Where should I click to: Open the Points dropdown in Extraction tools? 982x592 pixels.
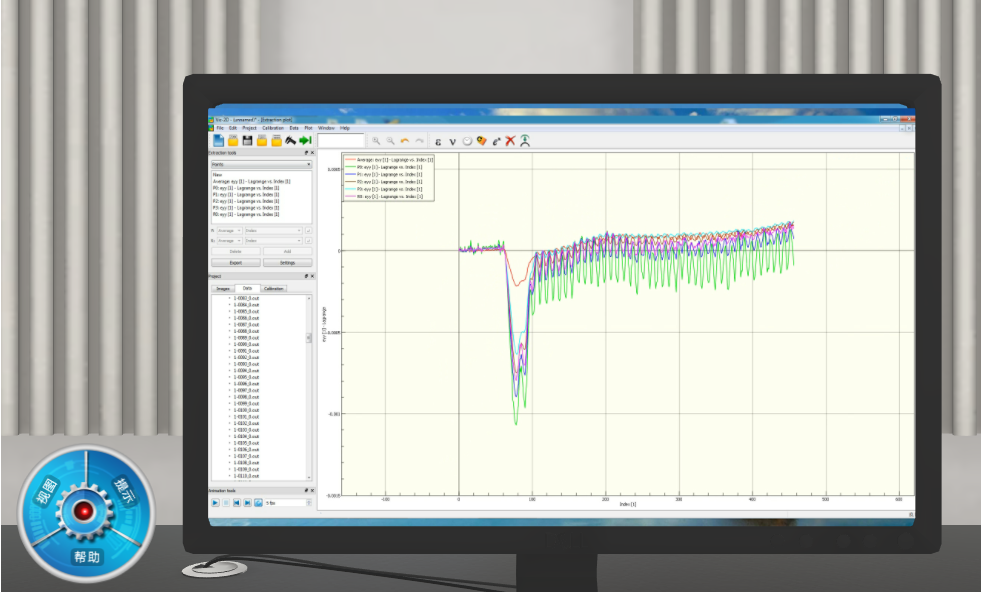[260, 164]
